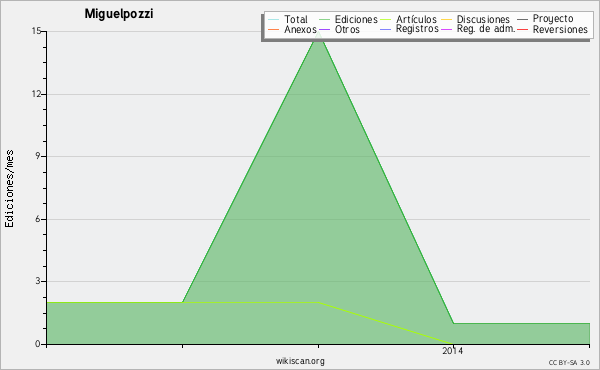
Task: Click the Registros legend color line
Action: (385, 29)
